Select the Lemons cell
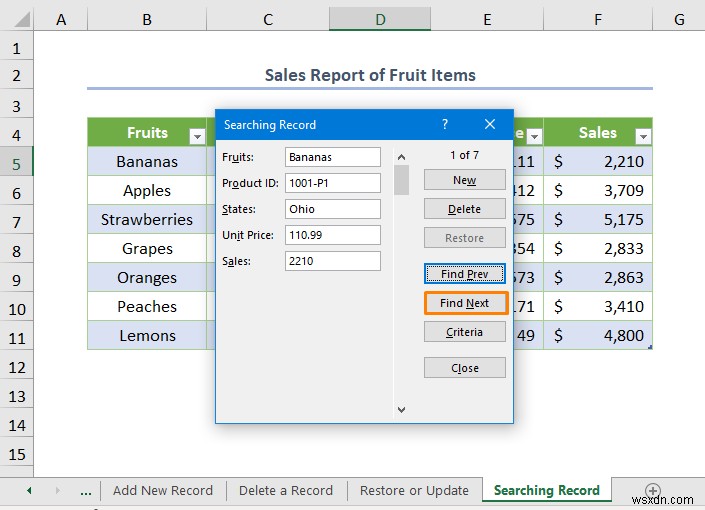 [x=147, y=336]
